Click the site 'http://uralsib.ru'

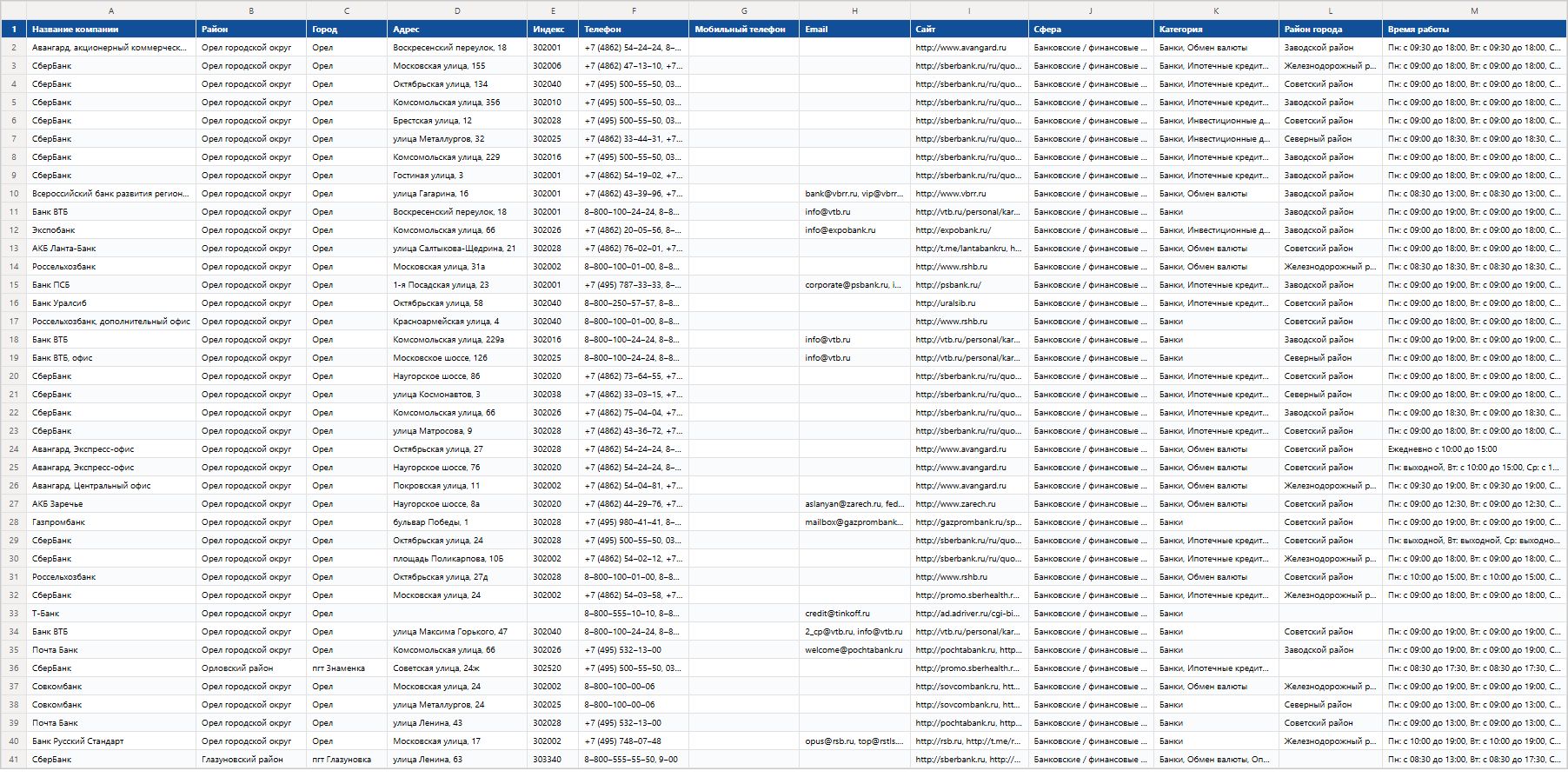coord(969,303)
